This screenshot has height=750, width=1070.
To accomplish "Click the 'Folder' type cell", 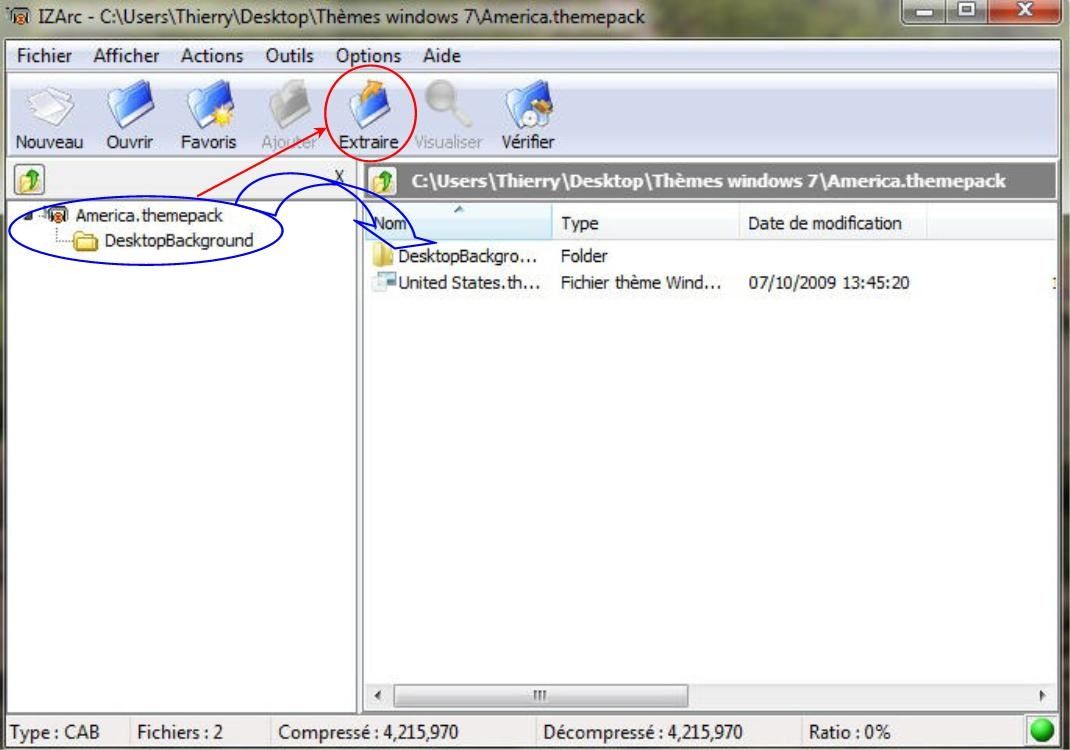I will [x=583, y=257].
